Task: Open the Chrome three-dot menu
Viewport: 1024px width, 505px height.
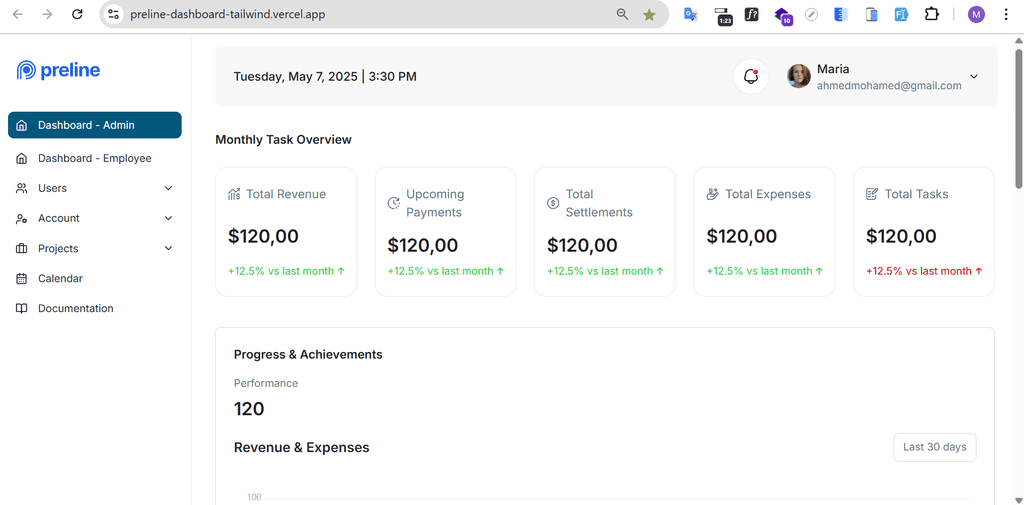Action: pyautogui.click(x=1006, y=14)
